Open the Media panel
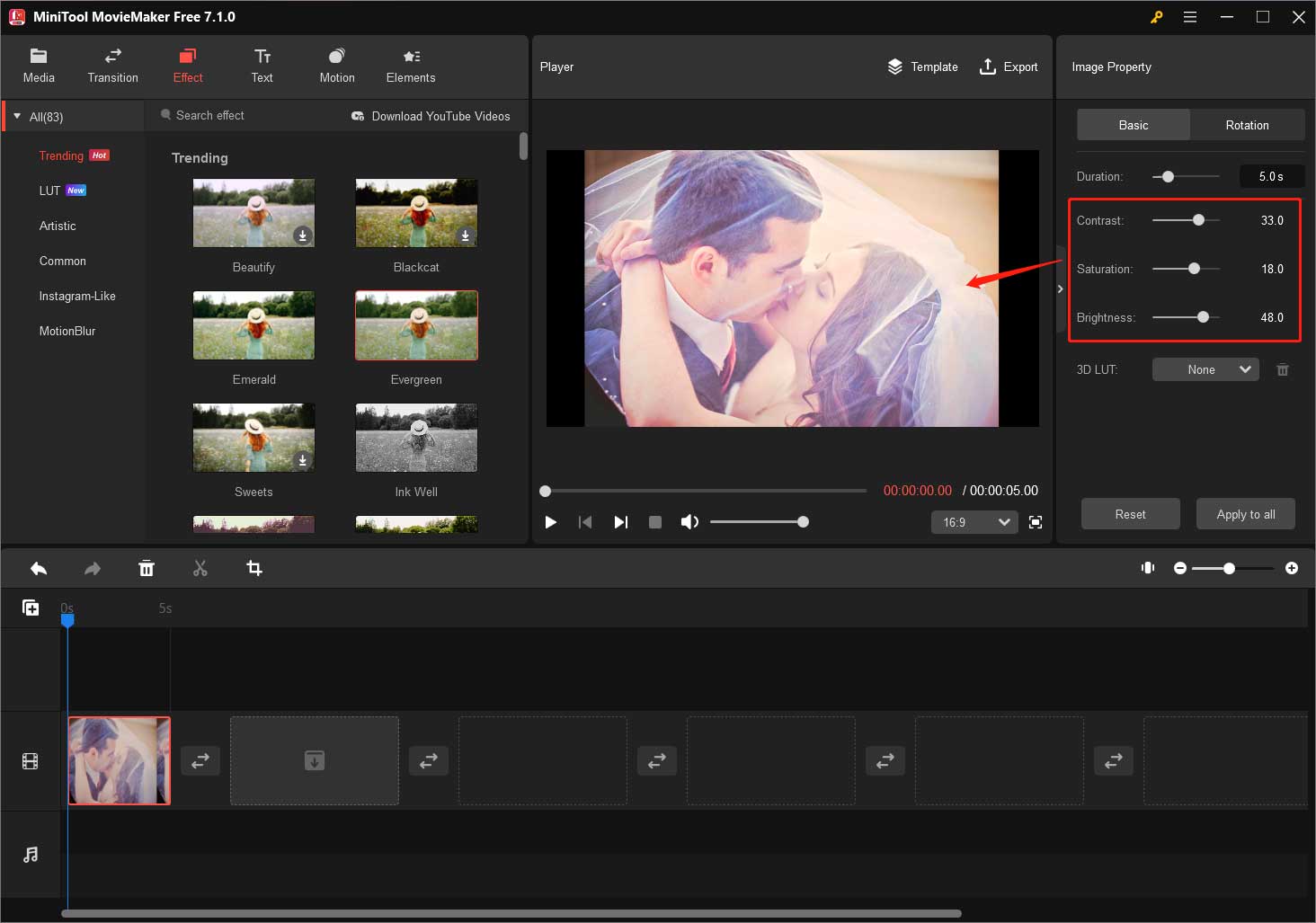This screenshot has height=923, width=1316. coord(39,65)
